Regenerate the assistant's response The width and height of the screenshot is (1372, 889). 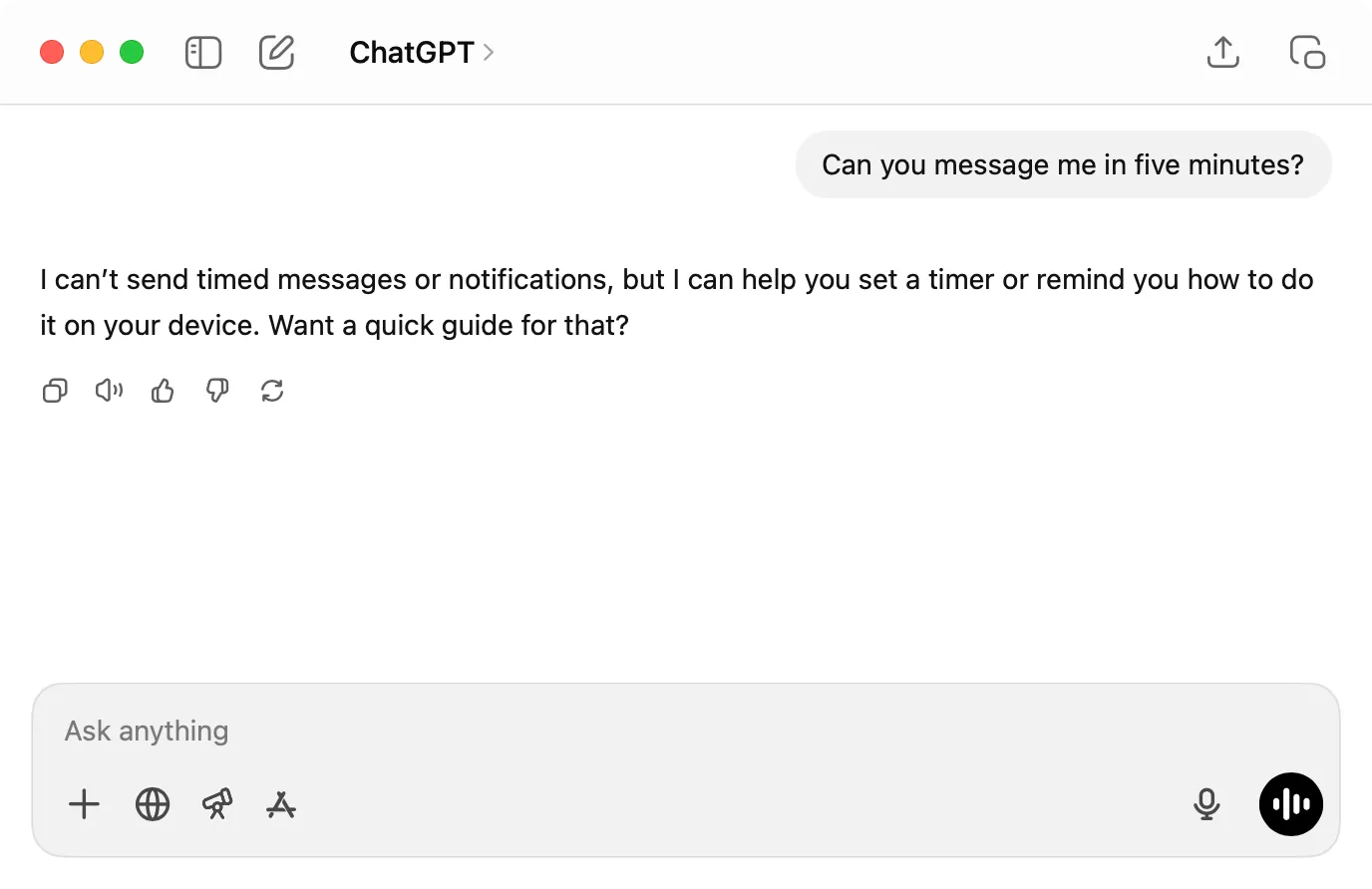[x=272, y=391]
